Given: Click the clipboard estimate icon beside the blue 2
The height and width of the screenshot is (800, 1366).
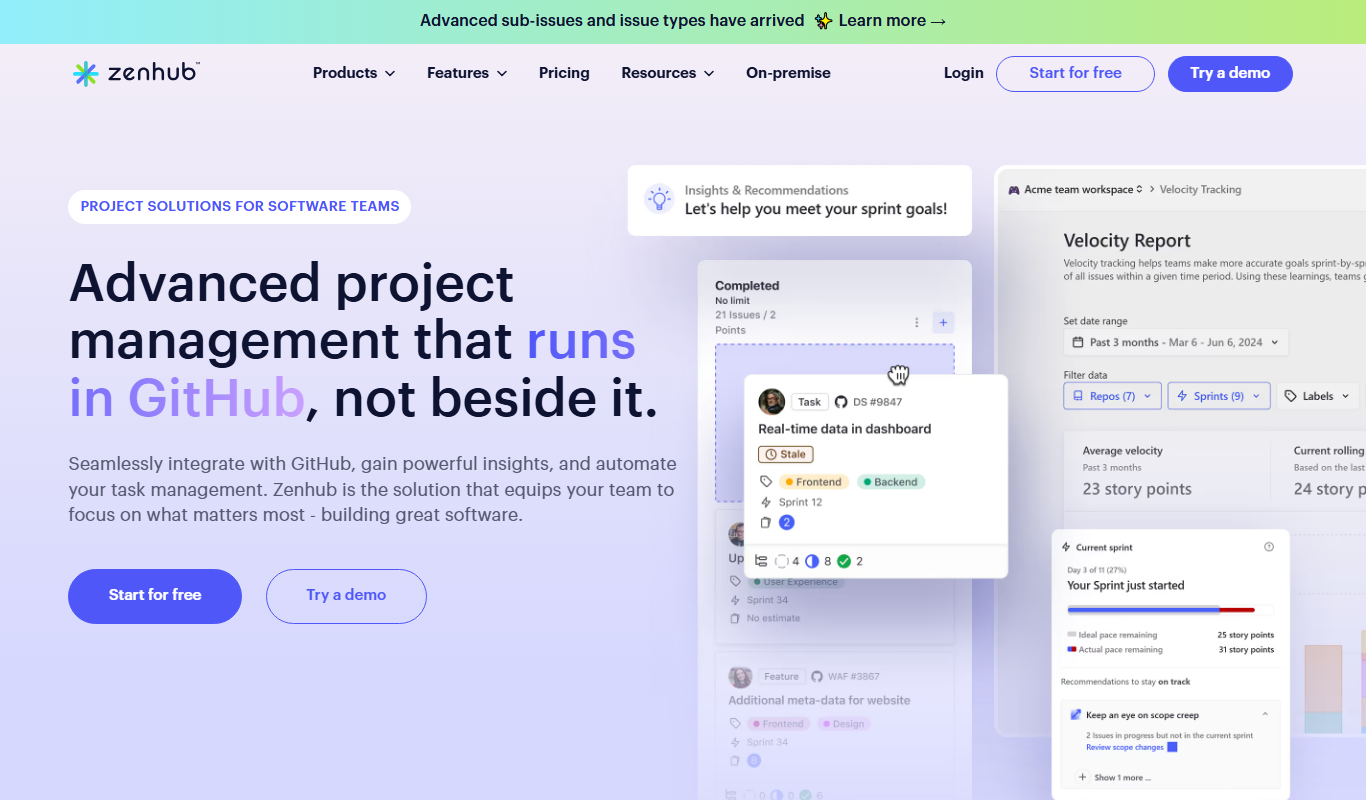Looking at the screenshot, I should [x=766, y=522].
